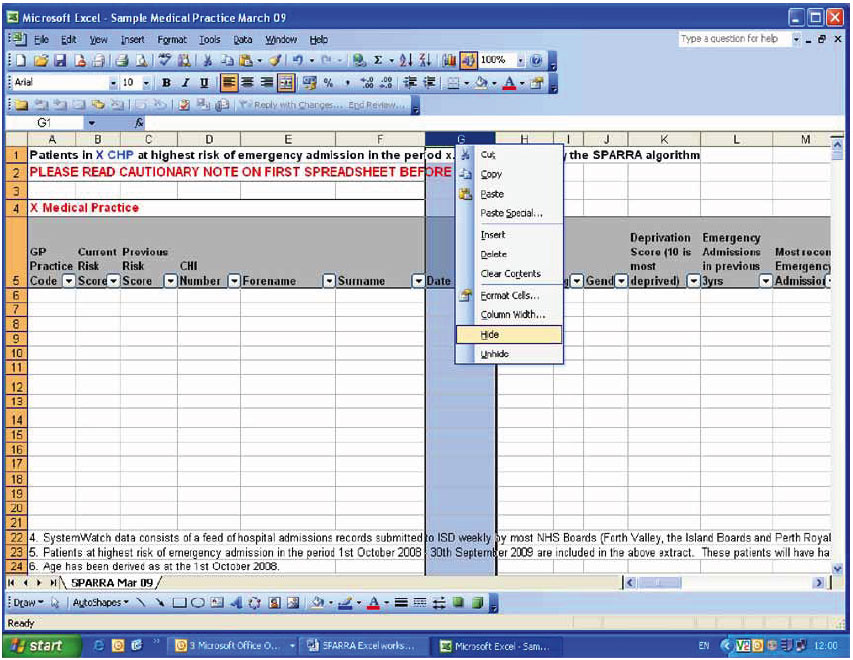Increase decimal places
The image size is (853, 660).
point(367,83)
